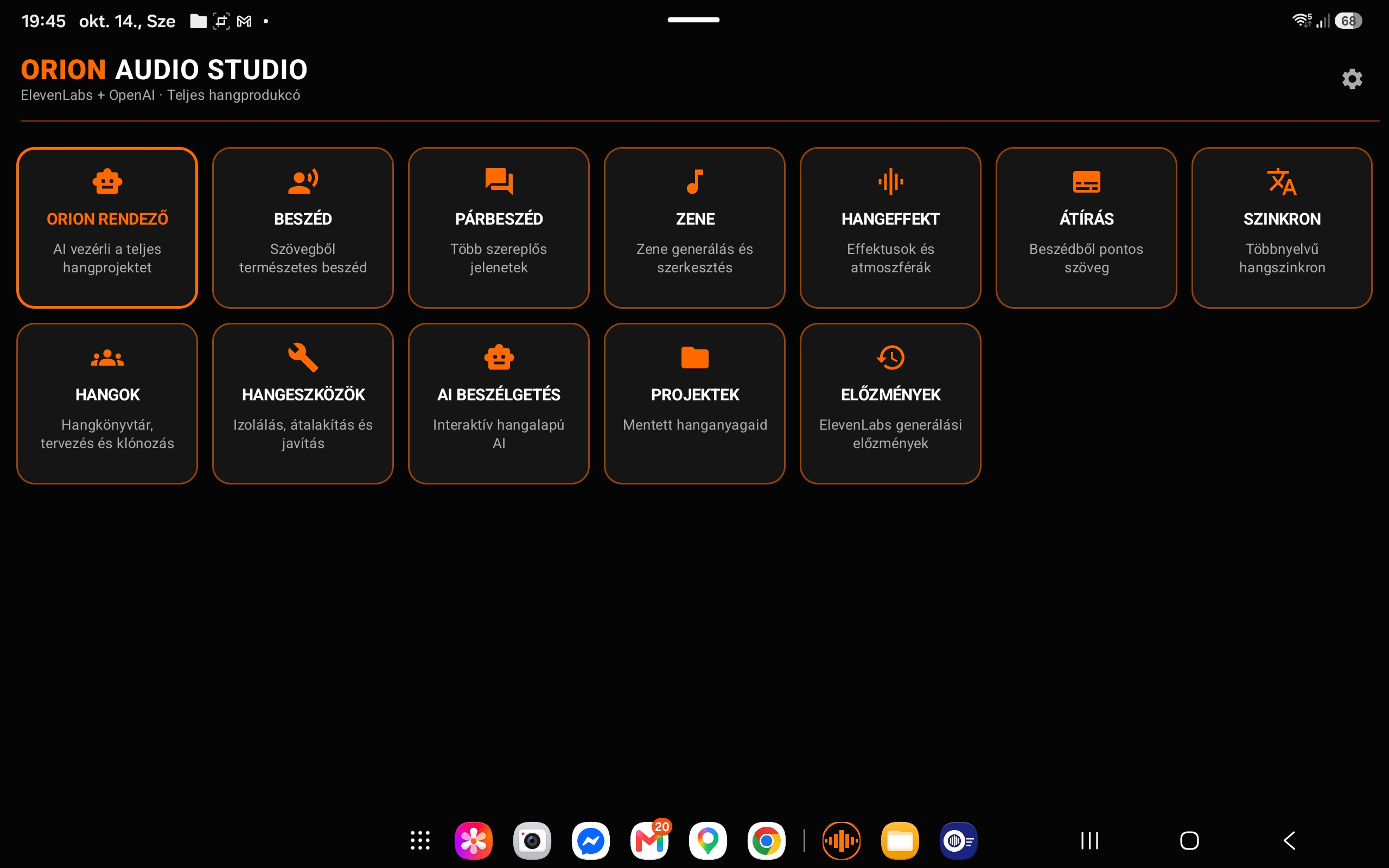Open the settings gear icon
1389x868 pixels.
coord(1352,79)
